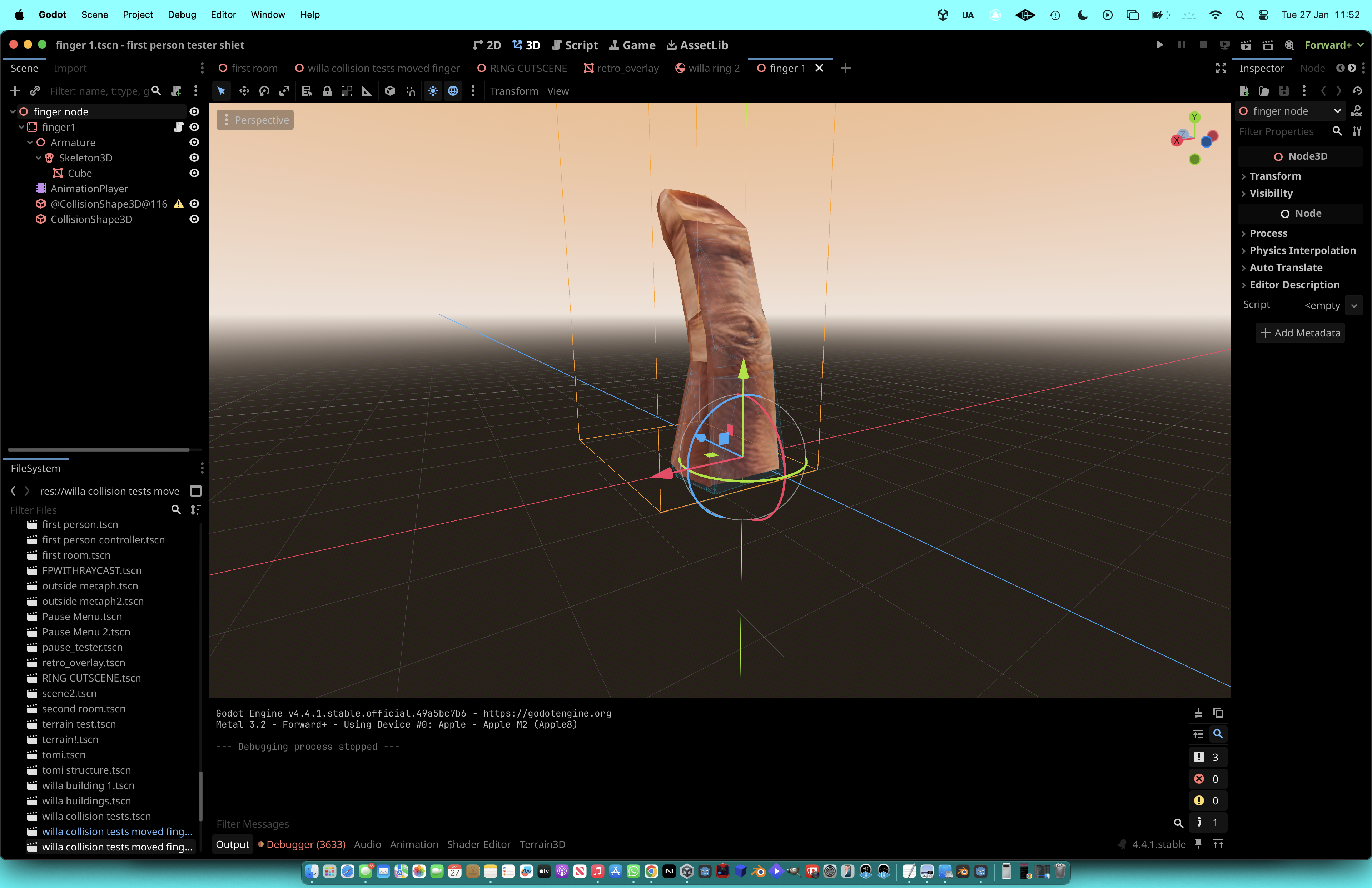Toggle preview sunlight in viewport toolbar
The width and height of the screenshot is (1372, 888).
433,91
